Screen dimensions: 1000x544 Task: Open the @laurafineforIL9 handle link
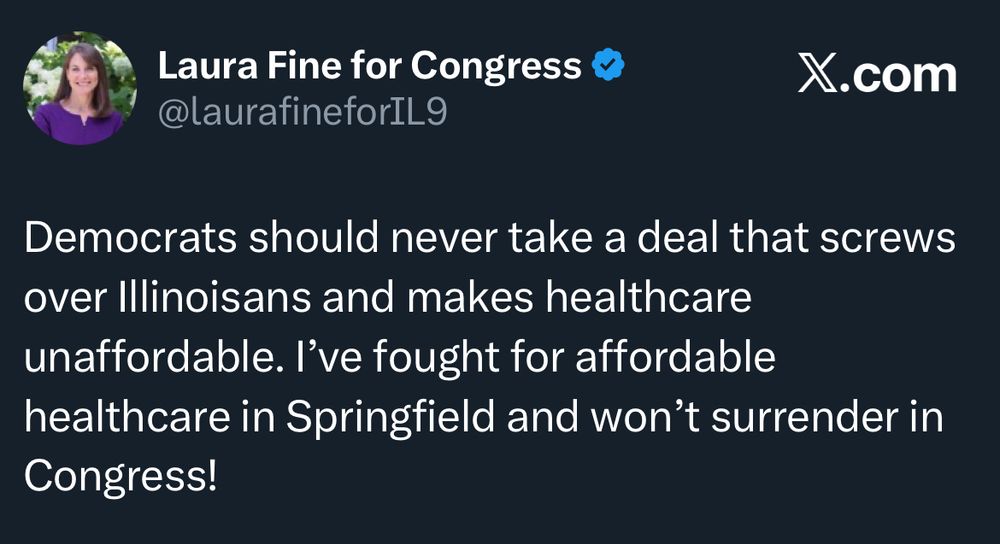[x=301, y=113]
